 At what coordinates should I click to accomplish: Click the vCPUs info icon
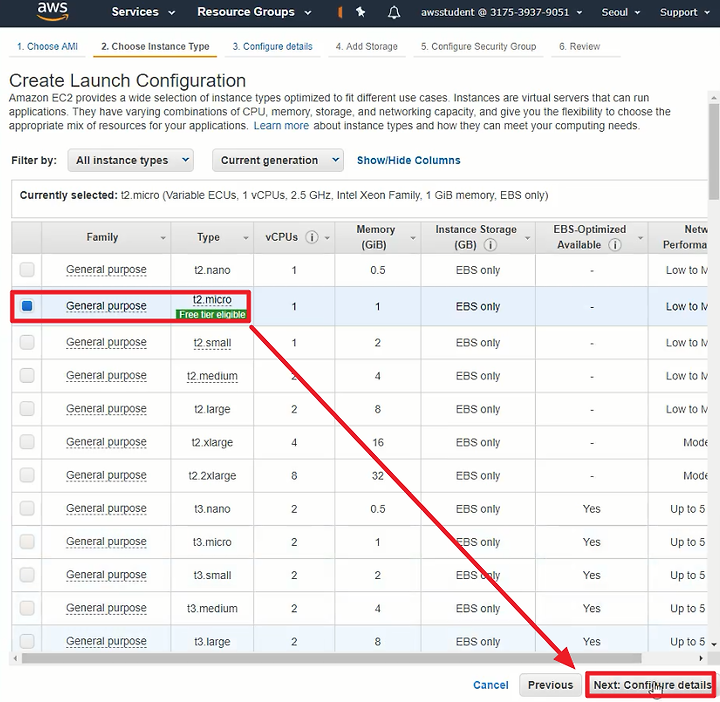[312, 237]
